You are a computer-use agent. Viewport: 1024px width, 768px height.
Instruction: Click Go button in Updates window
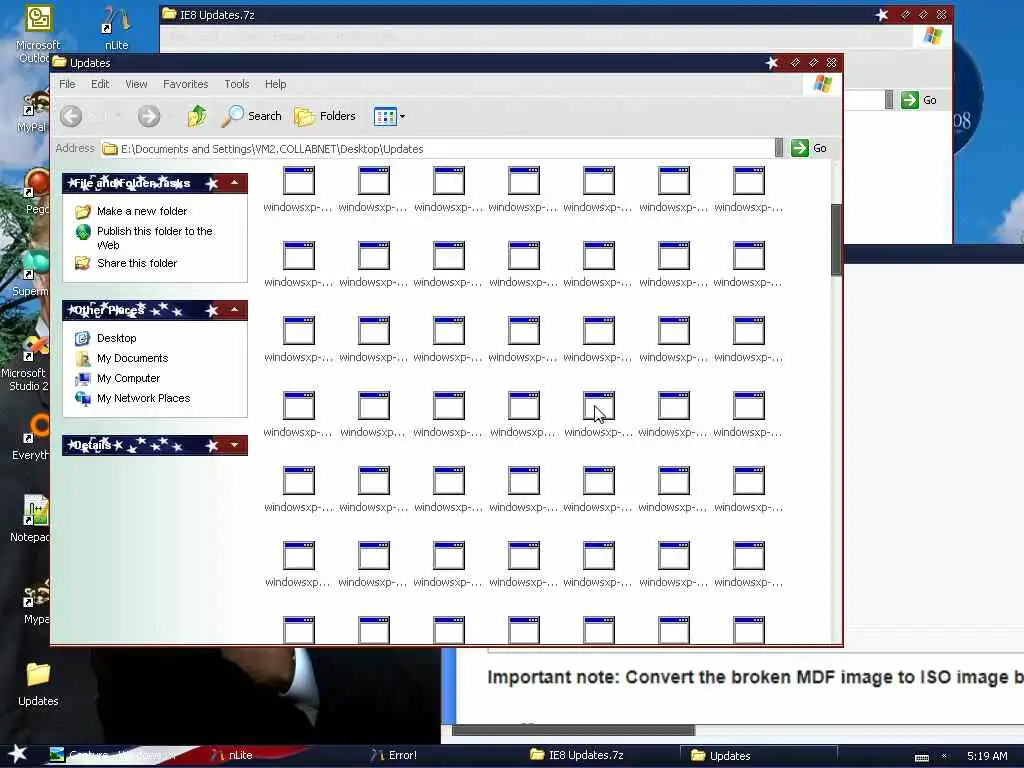(x=809, y=148)
